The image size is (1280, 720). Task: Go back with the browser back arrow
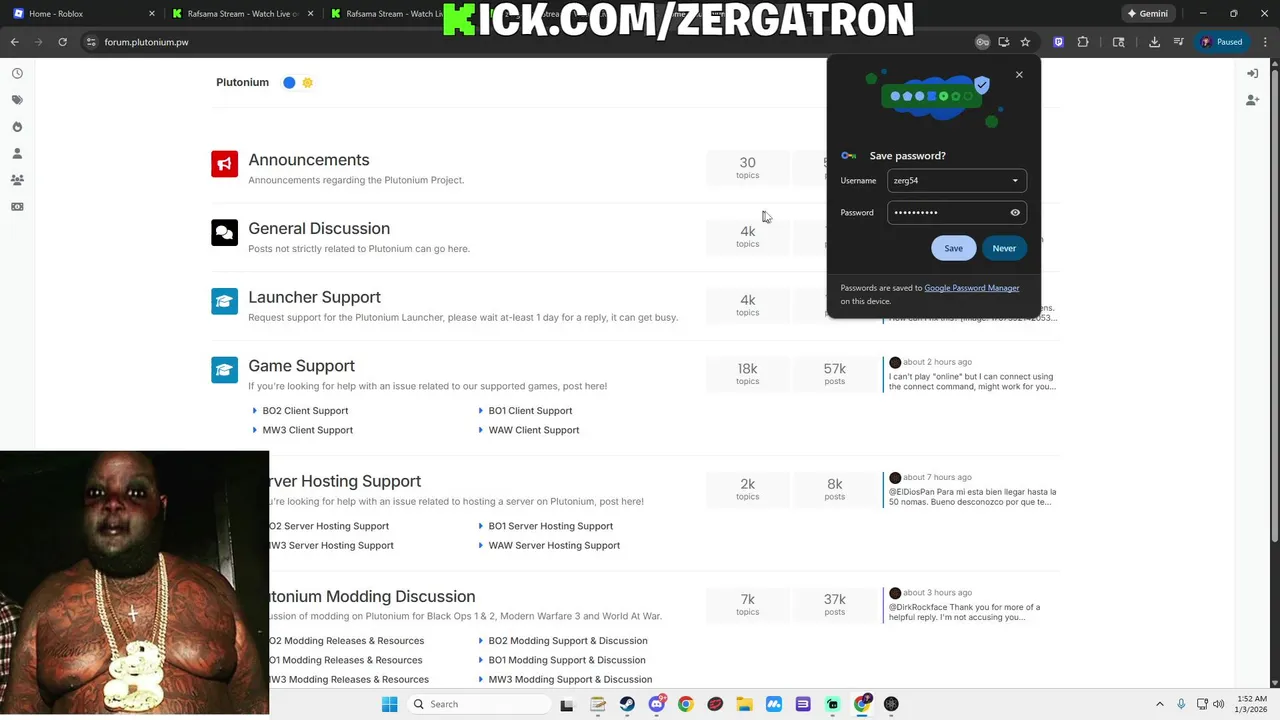tap(14, 42)
